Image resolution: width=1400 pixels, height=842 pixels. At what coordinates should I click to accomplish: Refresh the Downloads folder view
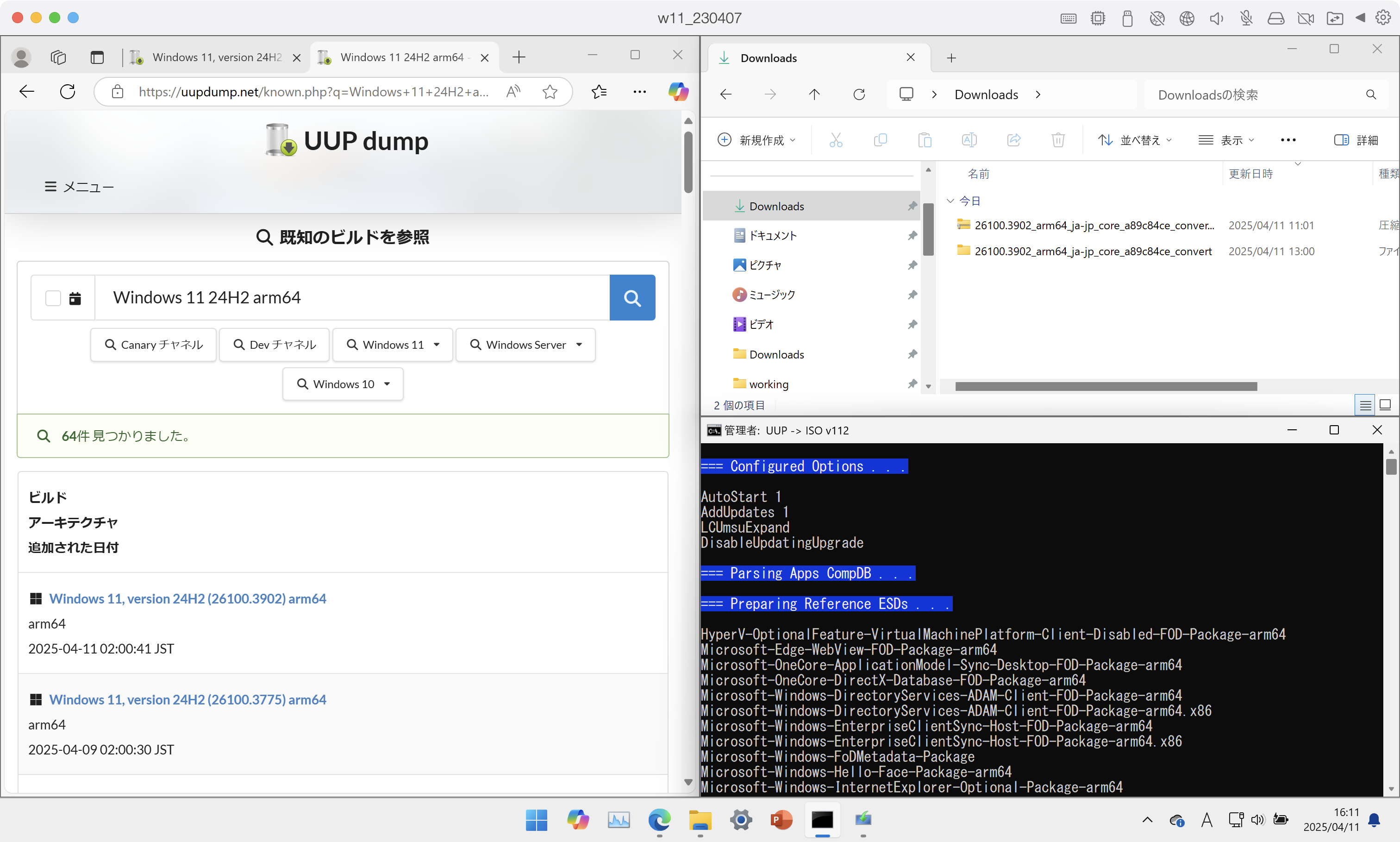(859, 94)
